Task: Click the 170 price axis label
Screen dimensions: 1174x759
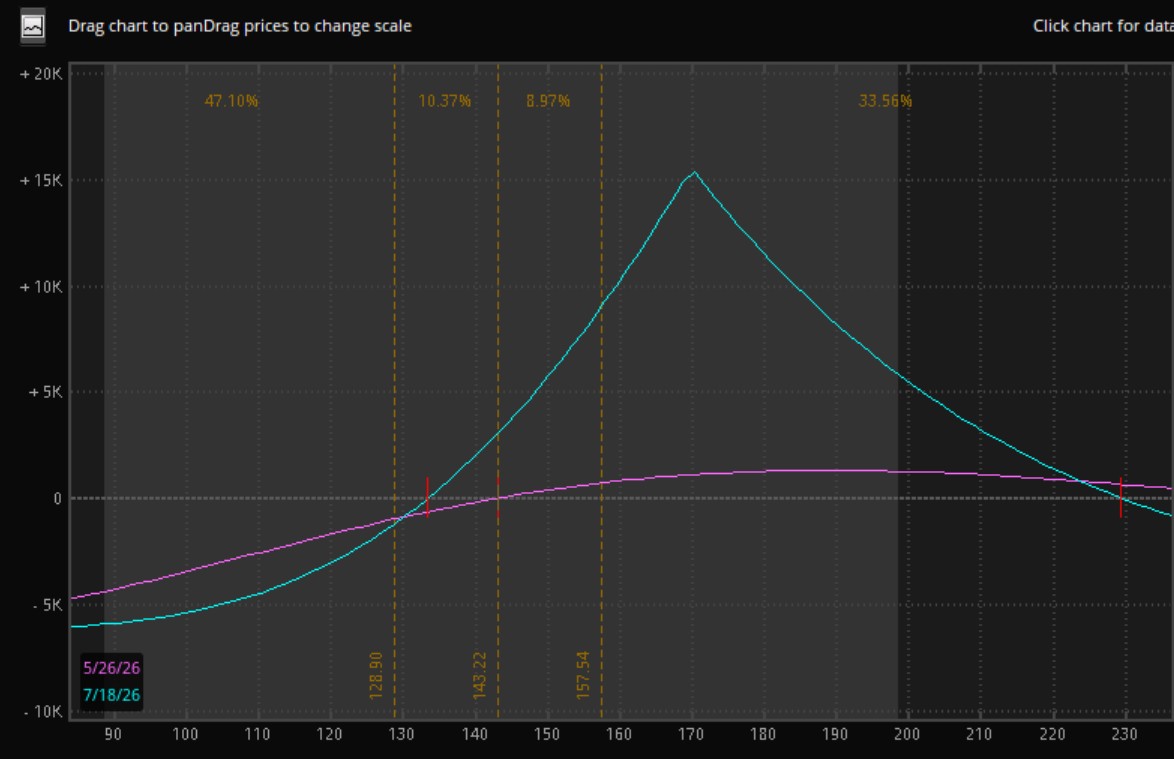Action: tap(691, 734)
